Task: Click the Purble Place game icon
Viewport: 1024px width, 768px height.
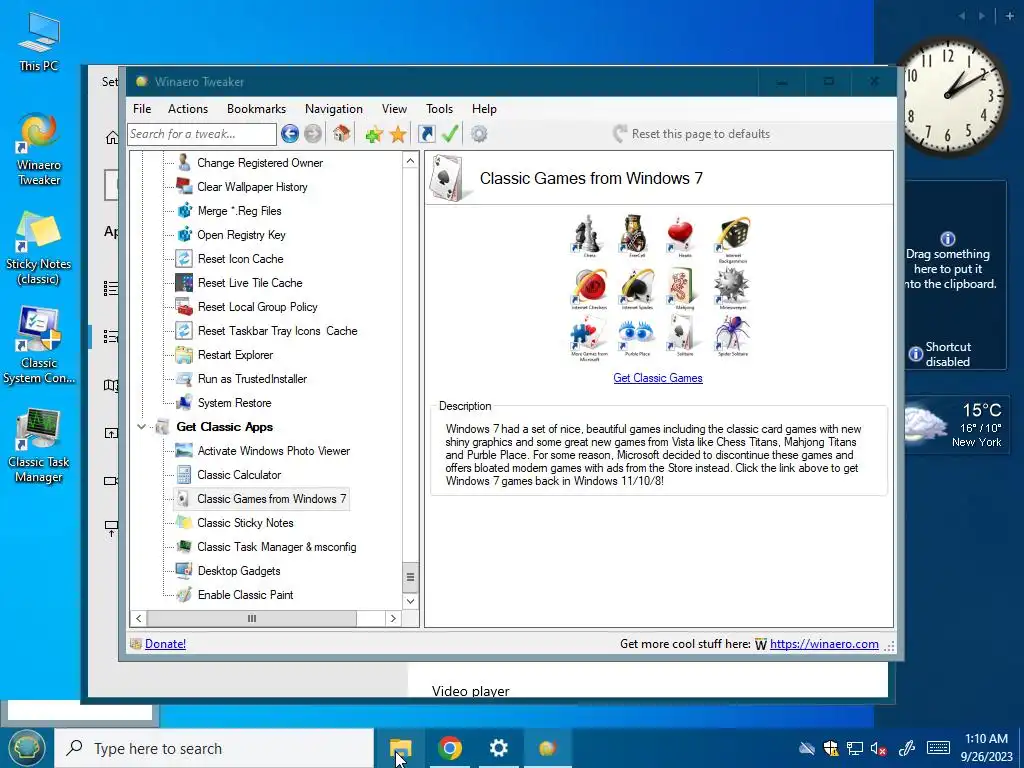Action: click(636, 336)
